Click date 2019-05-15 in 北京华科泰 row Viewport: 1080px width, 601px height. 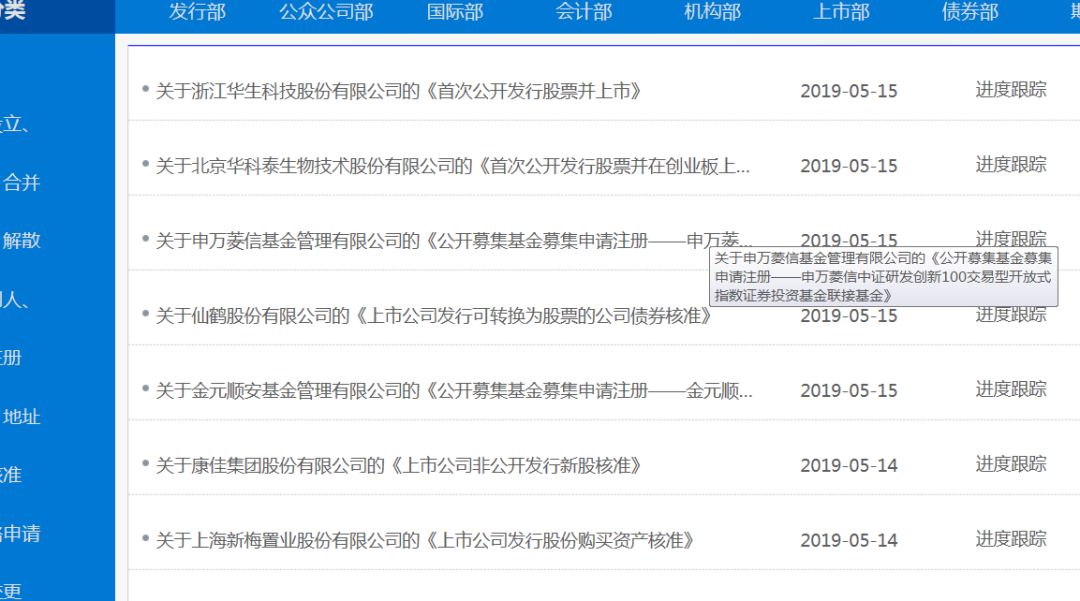(x=849, y=166)
